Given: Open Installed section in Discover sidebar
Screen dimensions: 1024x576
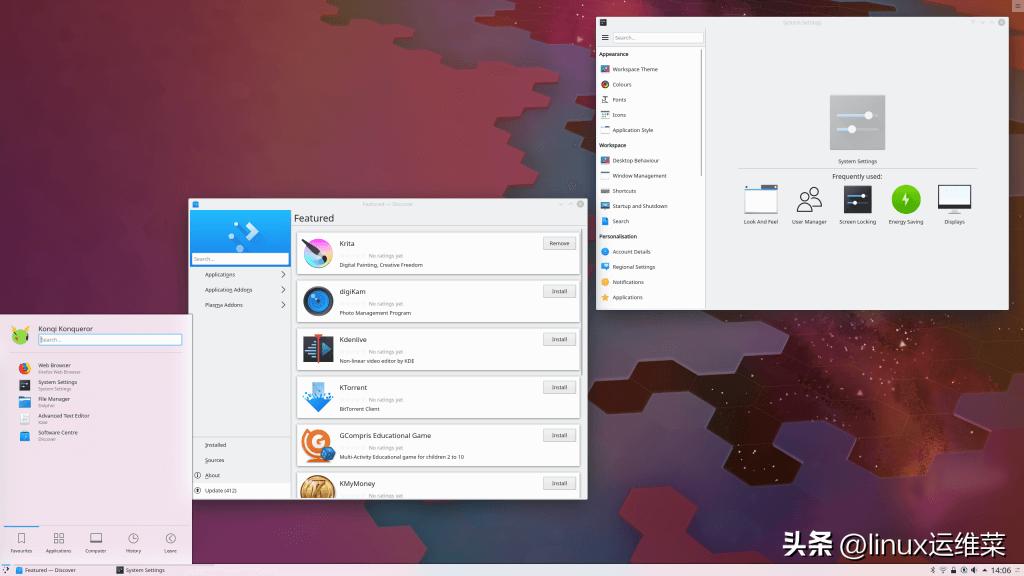Looking at the screenshot, I should pos(241,445).
